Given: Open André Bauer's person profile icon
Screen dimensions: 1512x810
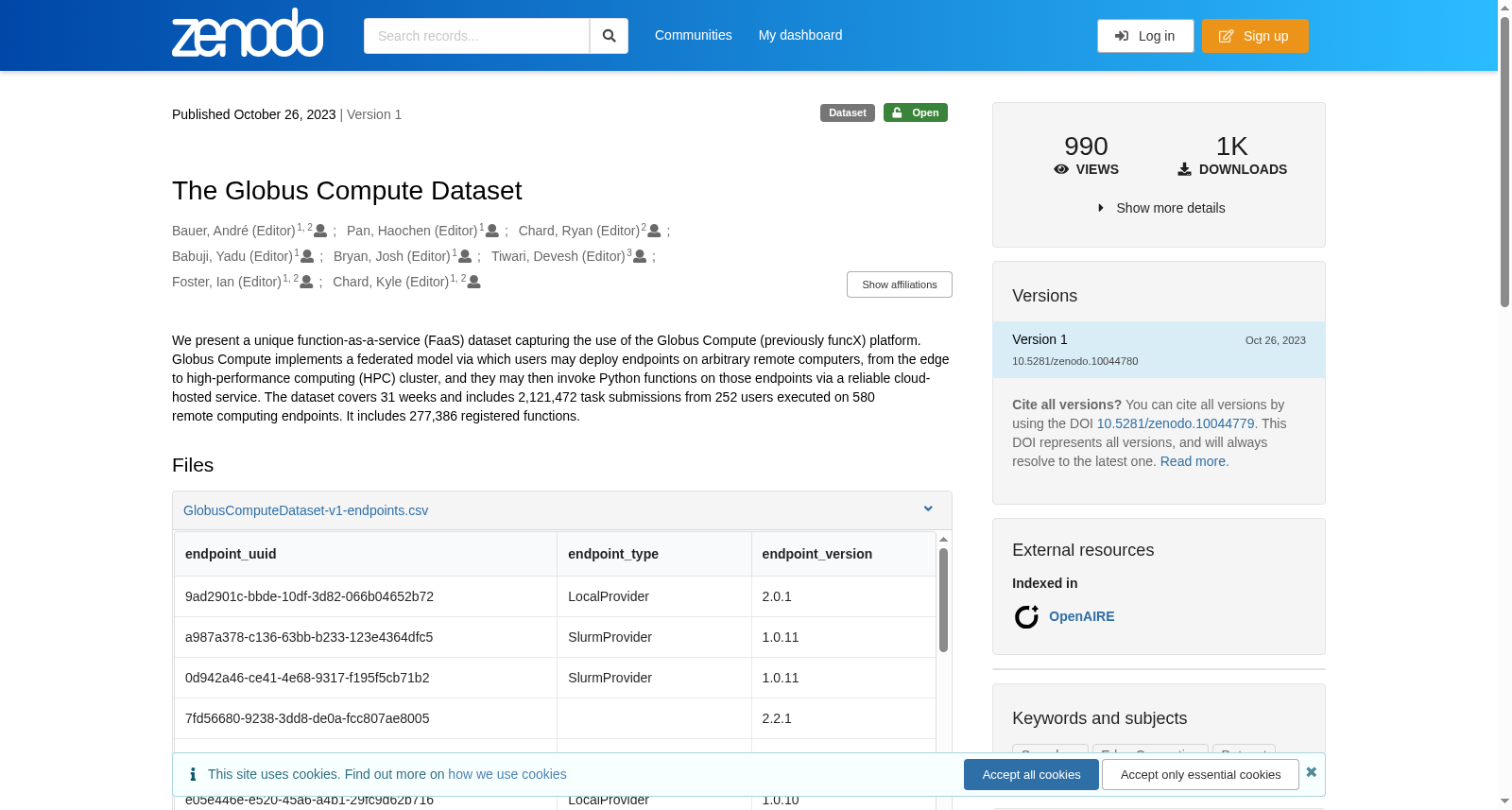Looking at the screenshot, I should click(320, 231).
